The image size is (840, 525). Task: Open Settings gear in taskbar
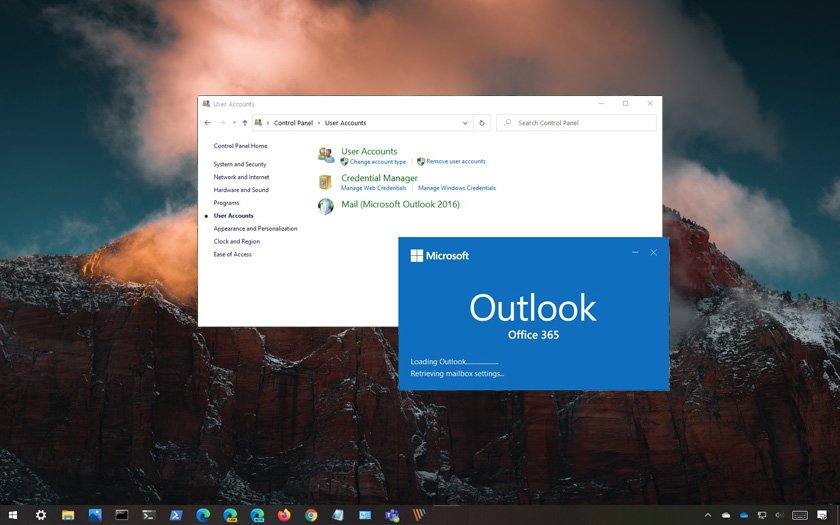click(x=41, y=515)
